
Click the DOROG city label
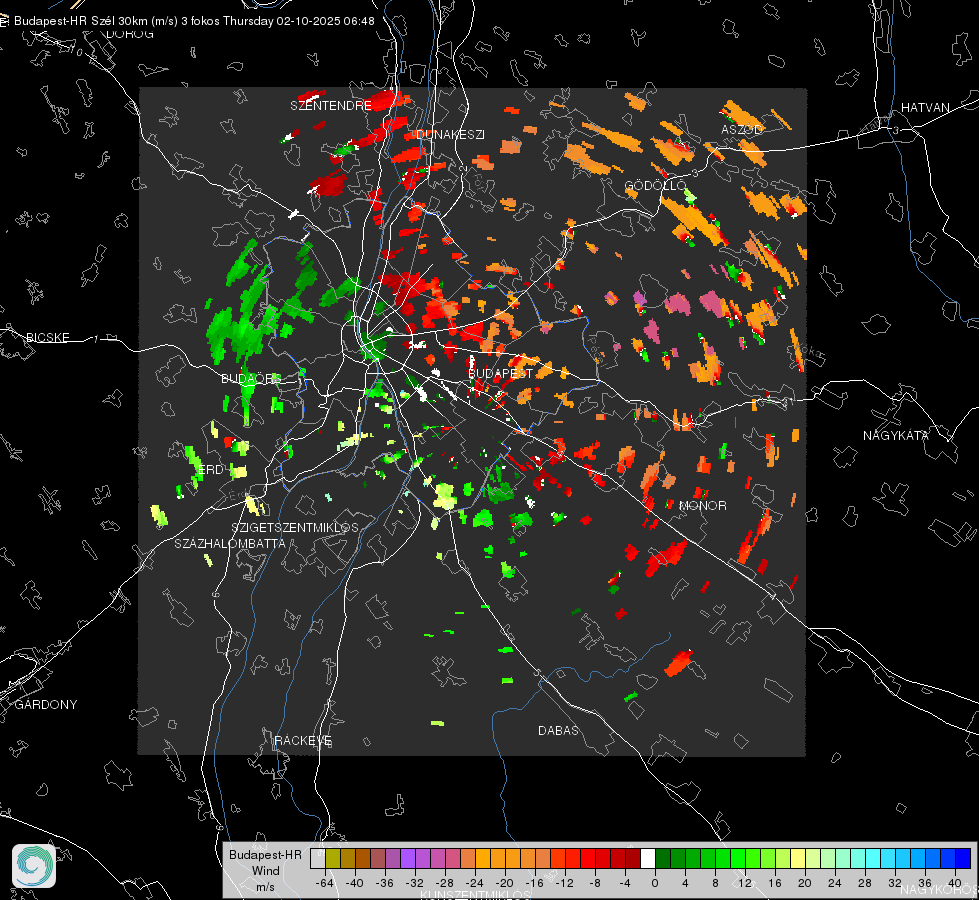(x=130, y=34)
